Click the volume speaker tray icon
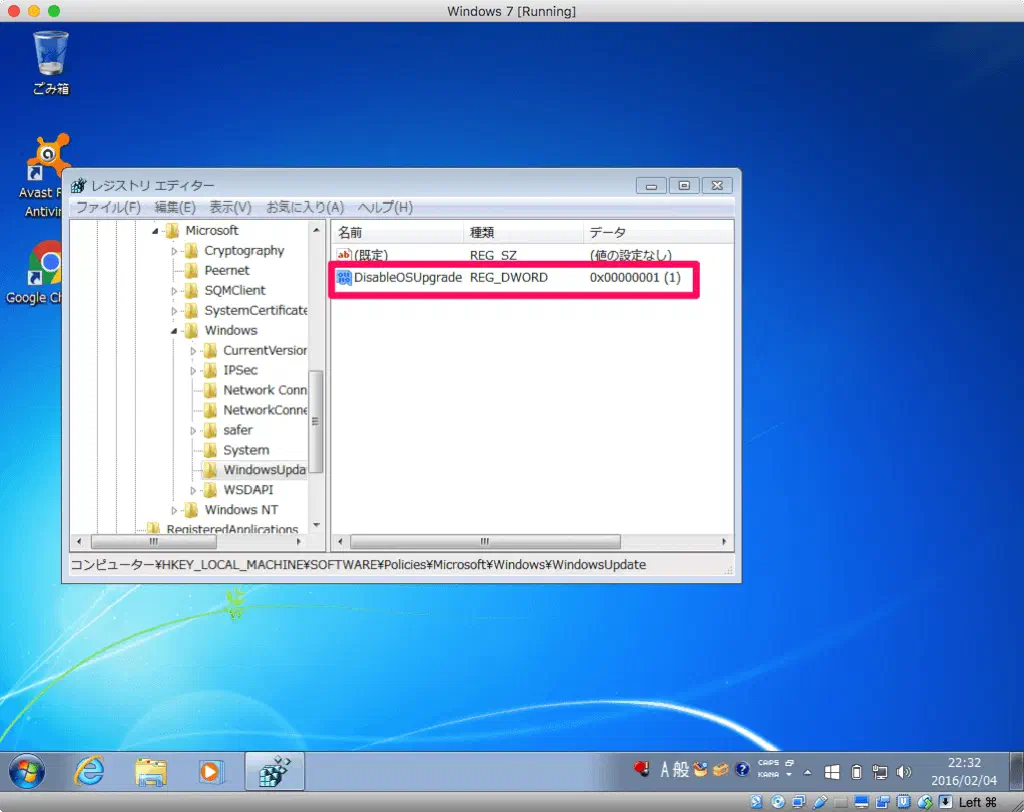1024x812 pixels. click(x=904, y=771)
